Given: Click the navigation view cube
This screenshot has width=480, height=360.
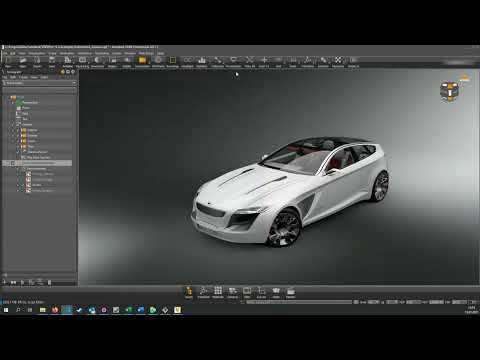Looking at the screenshot, I should tap(449, 92).
